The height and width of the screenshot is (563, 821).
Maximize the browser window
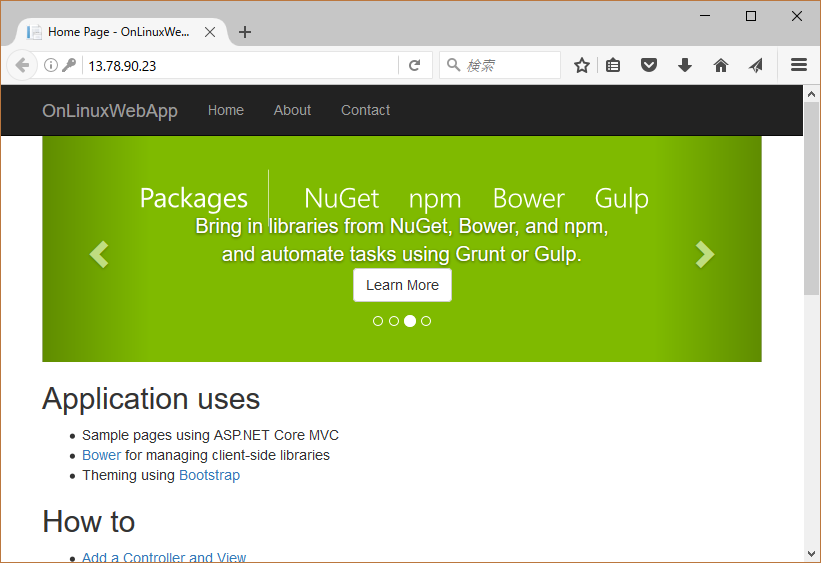751,16
